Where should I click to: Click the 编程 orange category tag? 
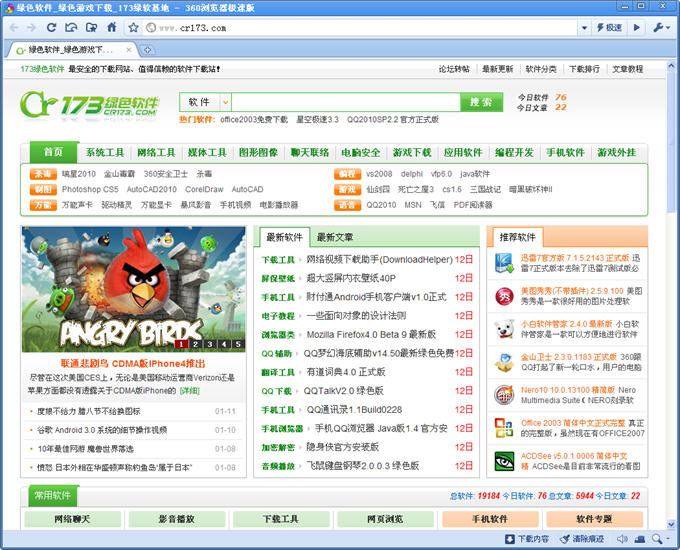347,174
